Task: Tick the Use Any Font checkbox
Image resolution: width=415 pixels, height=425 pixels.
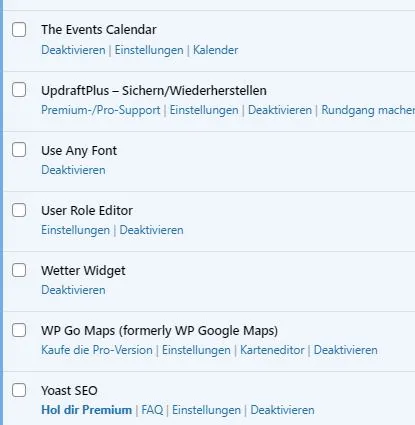Action: 19,150
